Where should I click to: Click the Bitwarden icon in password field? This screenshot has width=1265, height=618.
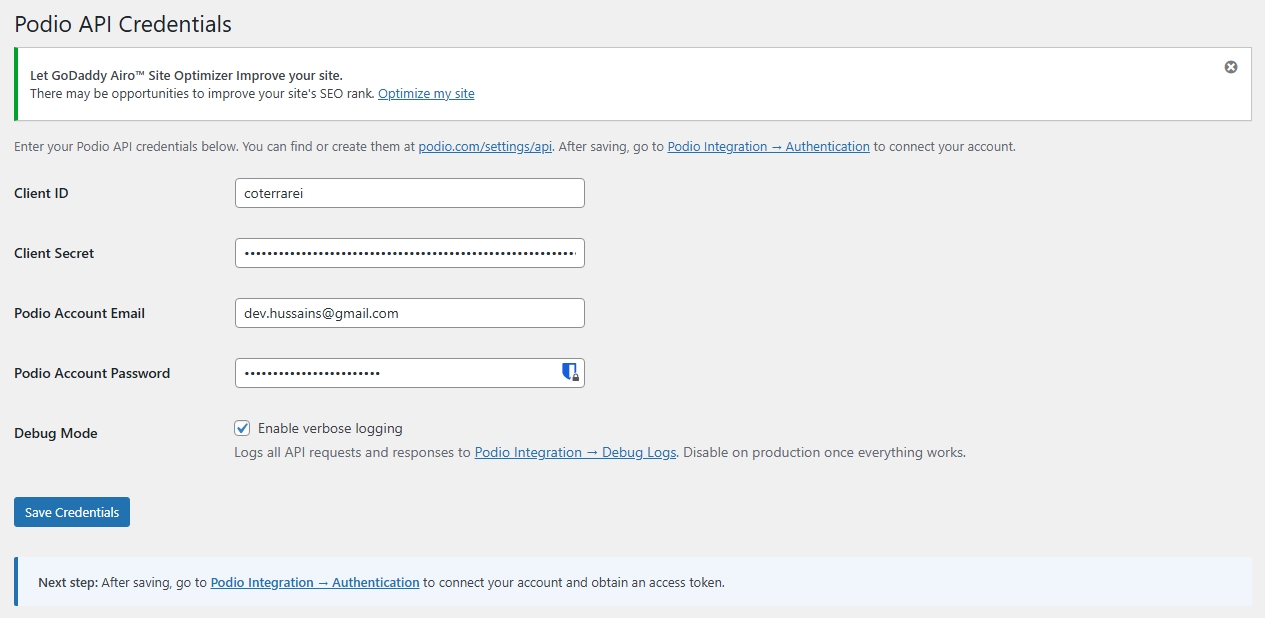click(x=570, y=373)
